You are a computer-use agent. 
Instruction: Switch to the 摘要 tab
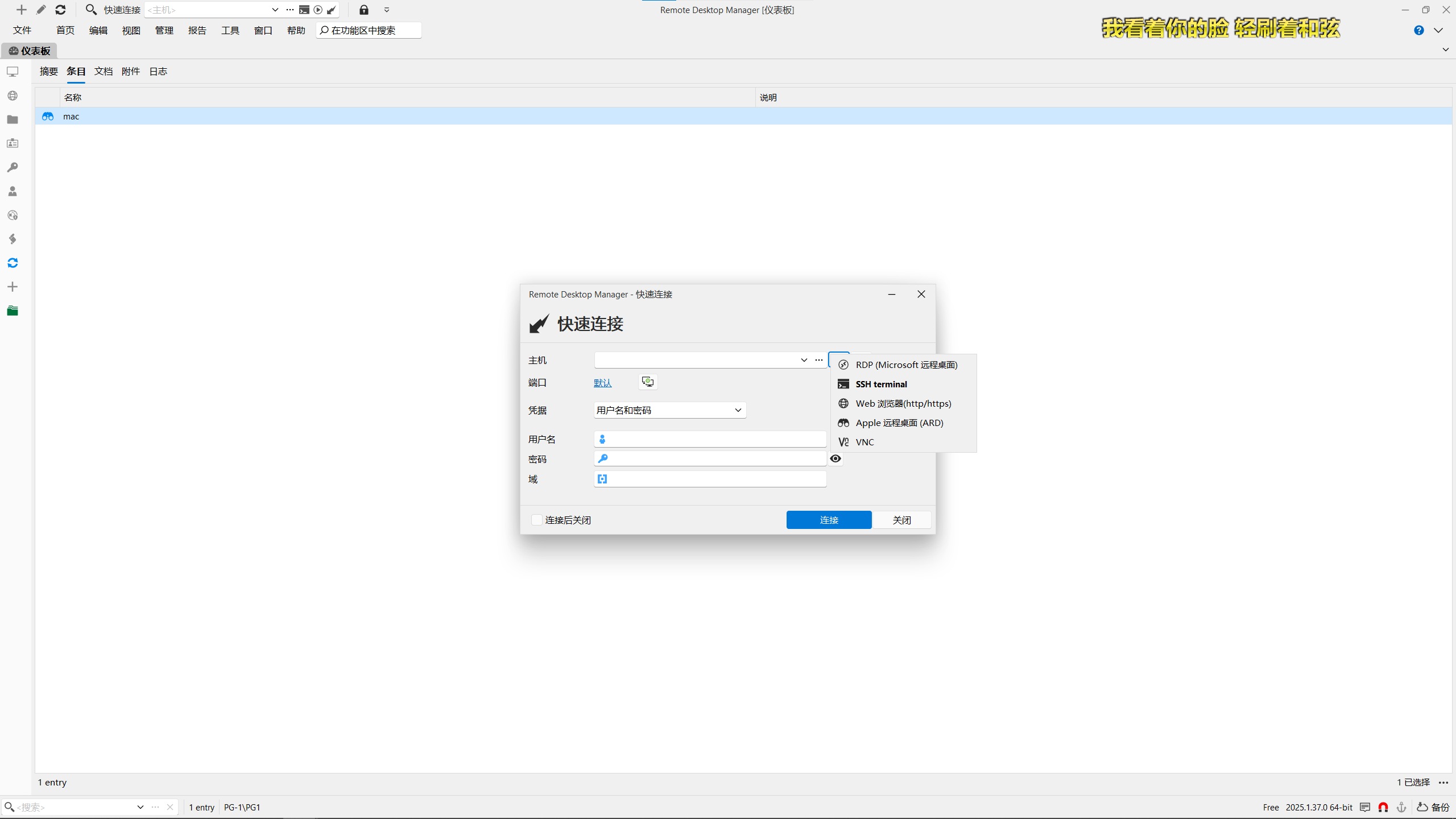click(x=49, y=71)
